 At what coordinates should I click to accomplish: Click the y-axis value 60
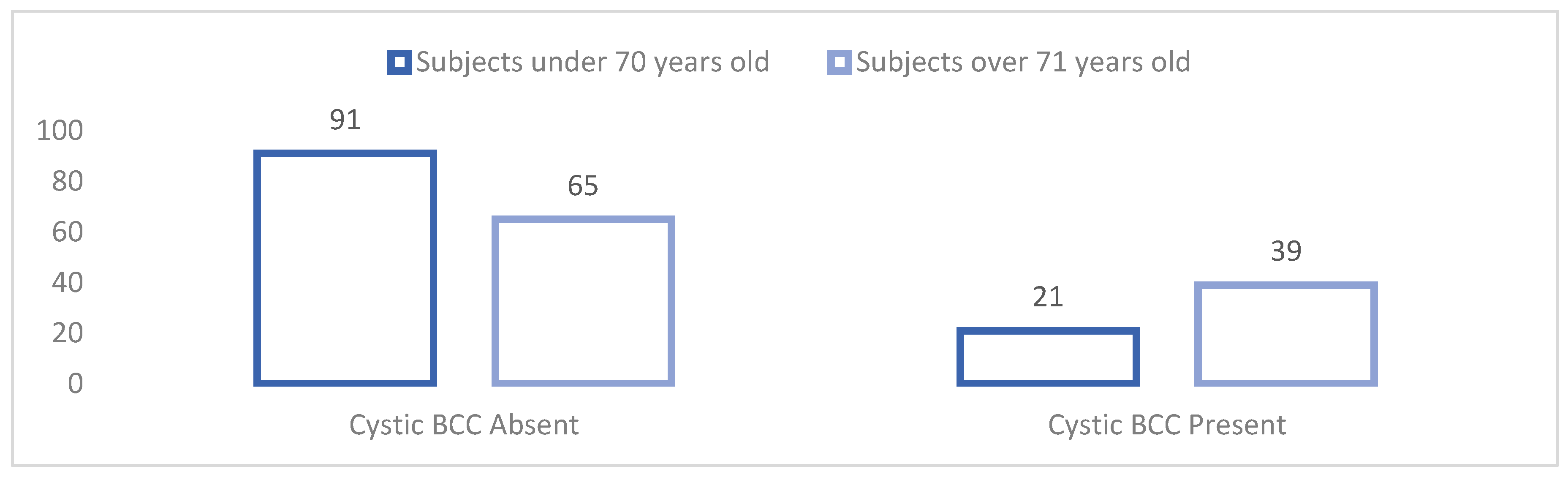pyautogui.click(x=67, y=232)
